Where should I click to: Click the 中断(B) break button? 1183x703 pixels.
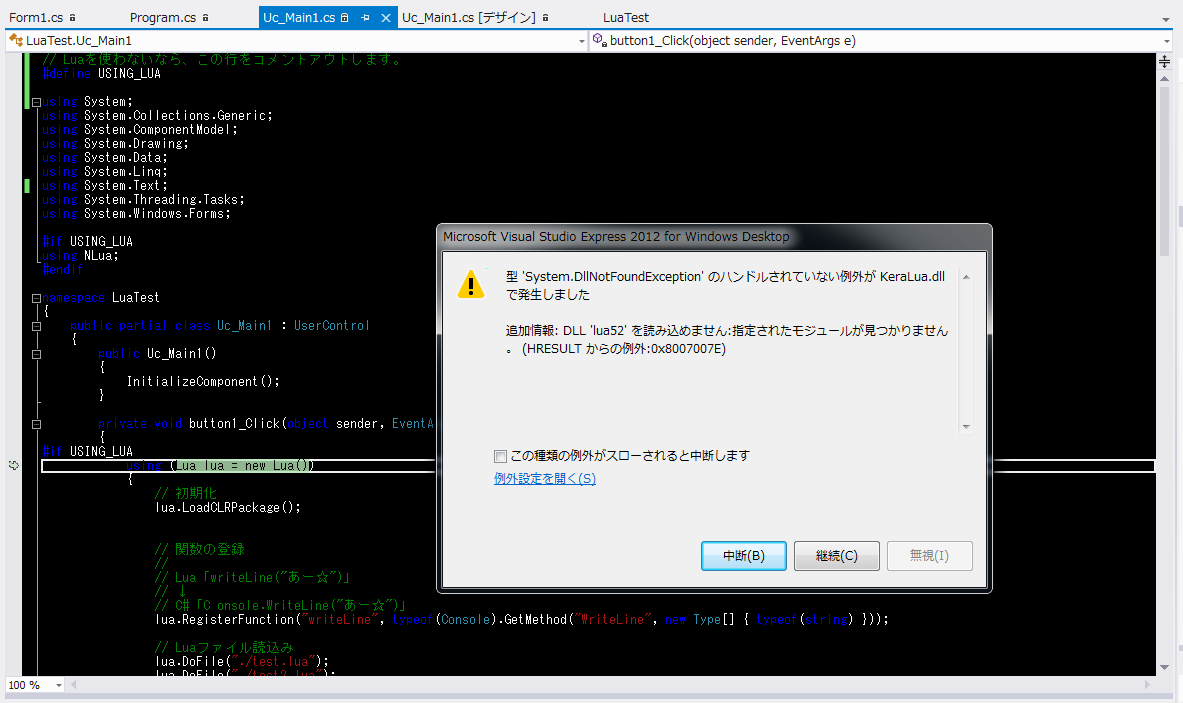point(744,556)
